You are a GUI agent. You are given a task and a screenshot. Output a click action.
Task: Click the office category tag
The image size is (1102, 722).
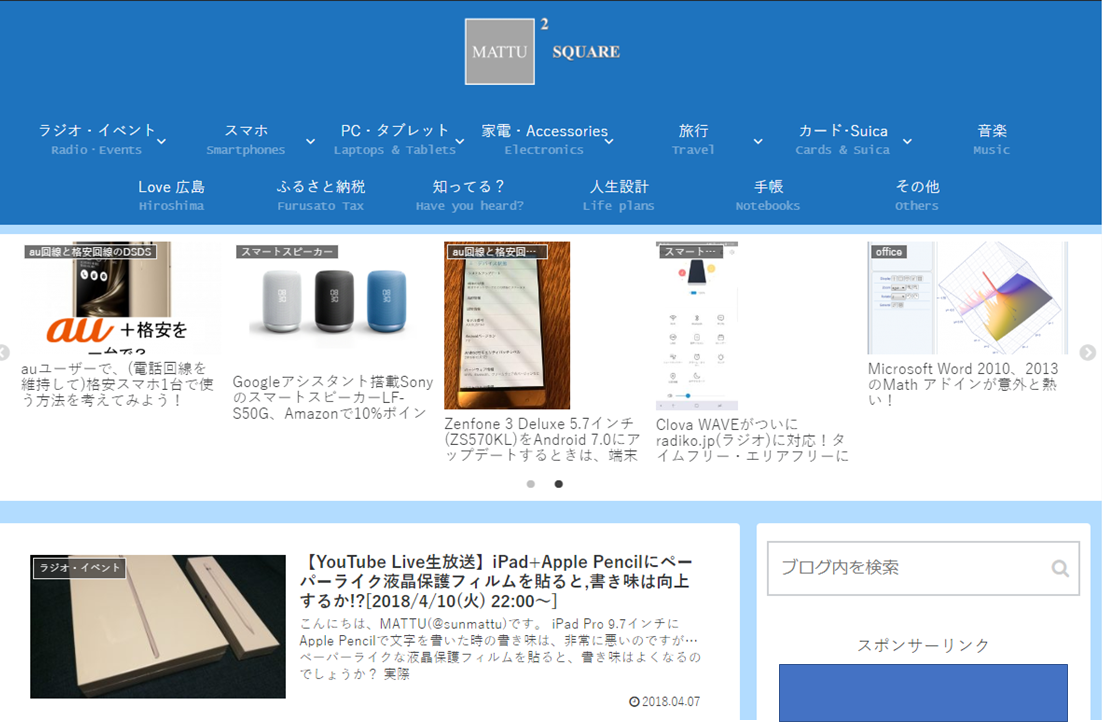889,252
